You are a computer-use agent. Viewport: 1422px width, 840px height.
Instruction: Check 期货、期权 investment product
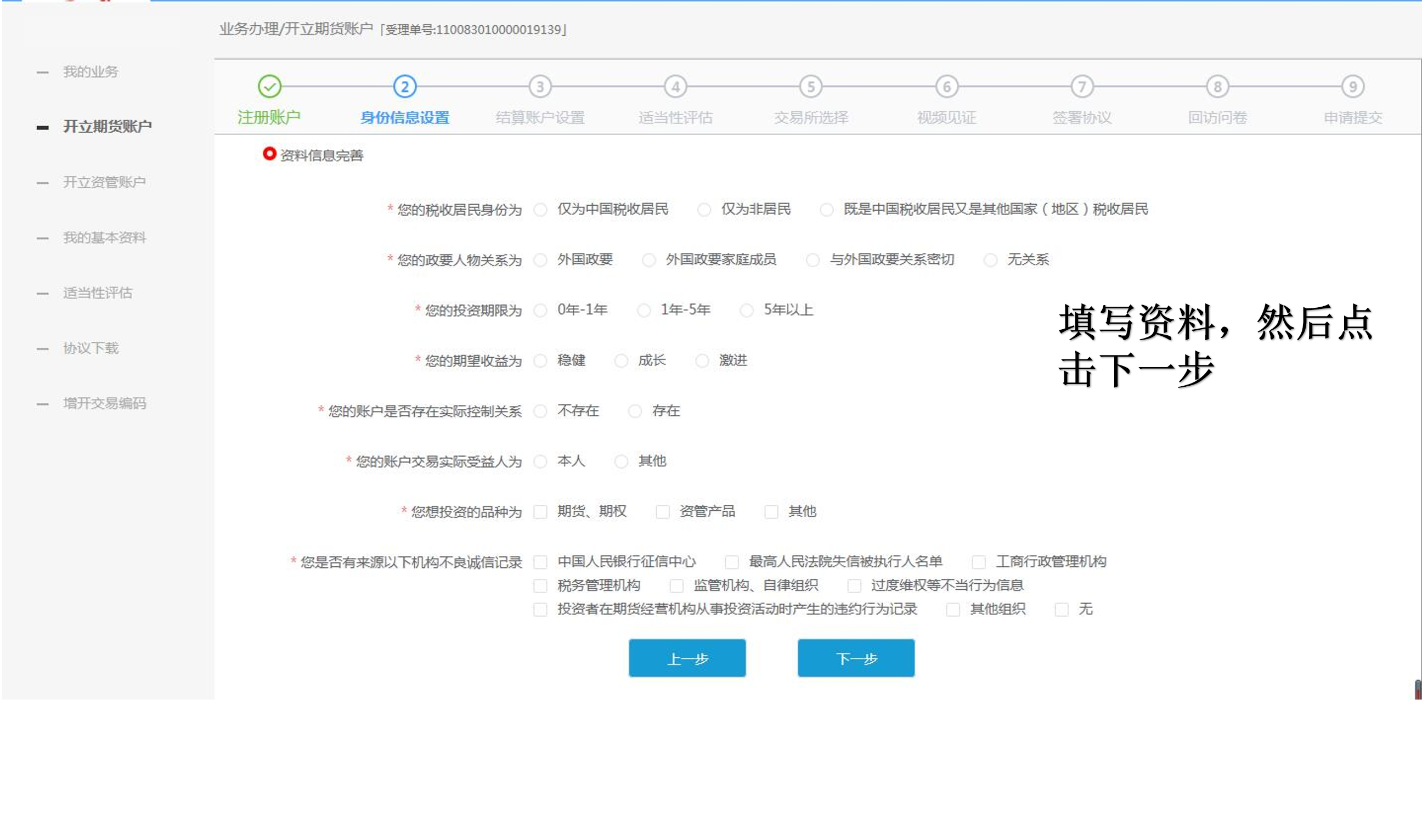540,512
